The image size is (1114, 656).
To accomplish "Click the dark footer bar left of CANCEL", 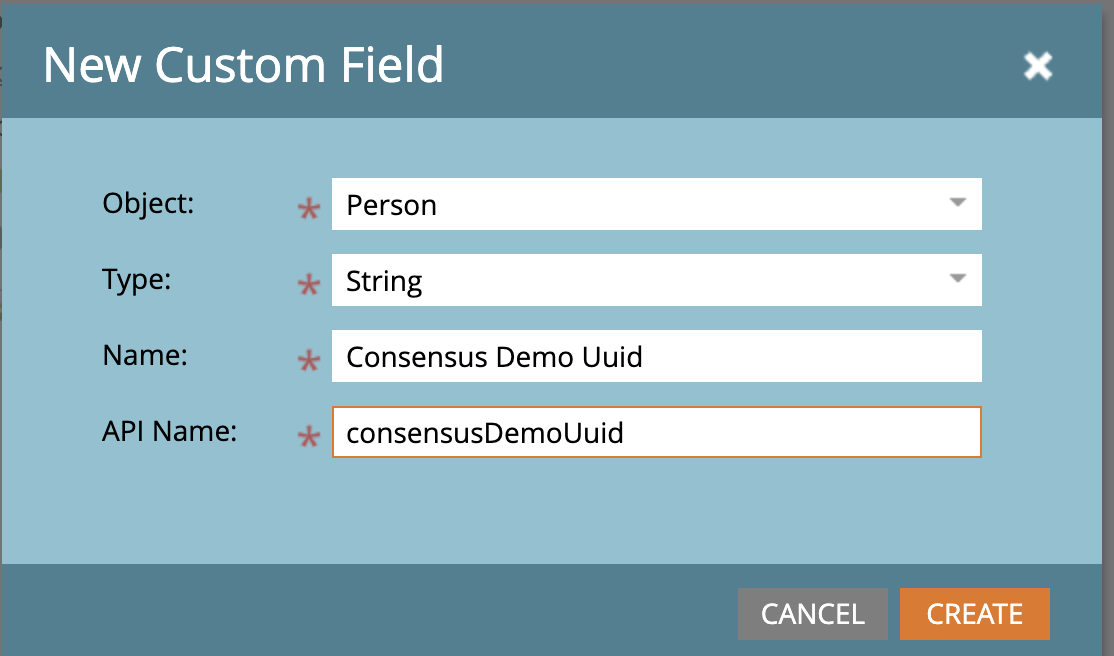I will tap(369, 610).
